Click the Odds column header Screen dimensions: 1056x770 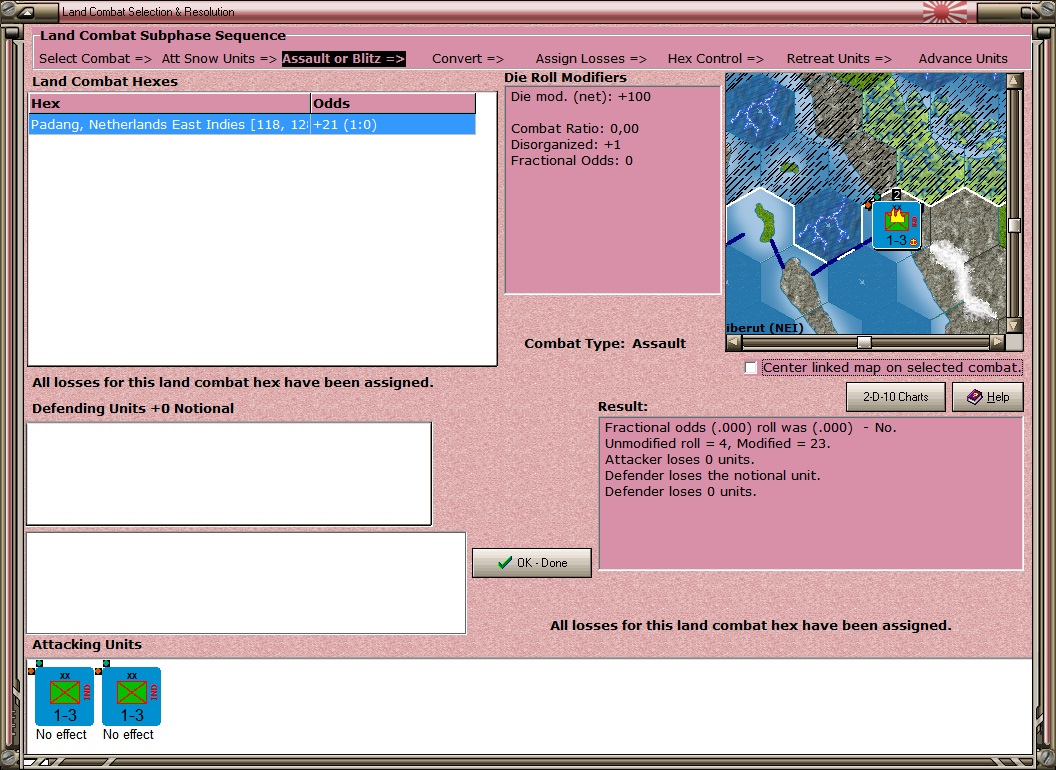393,103
